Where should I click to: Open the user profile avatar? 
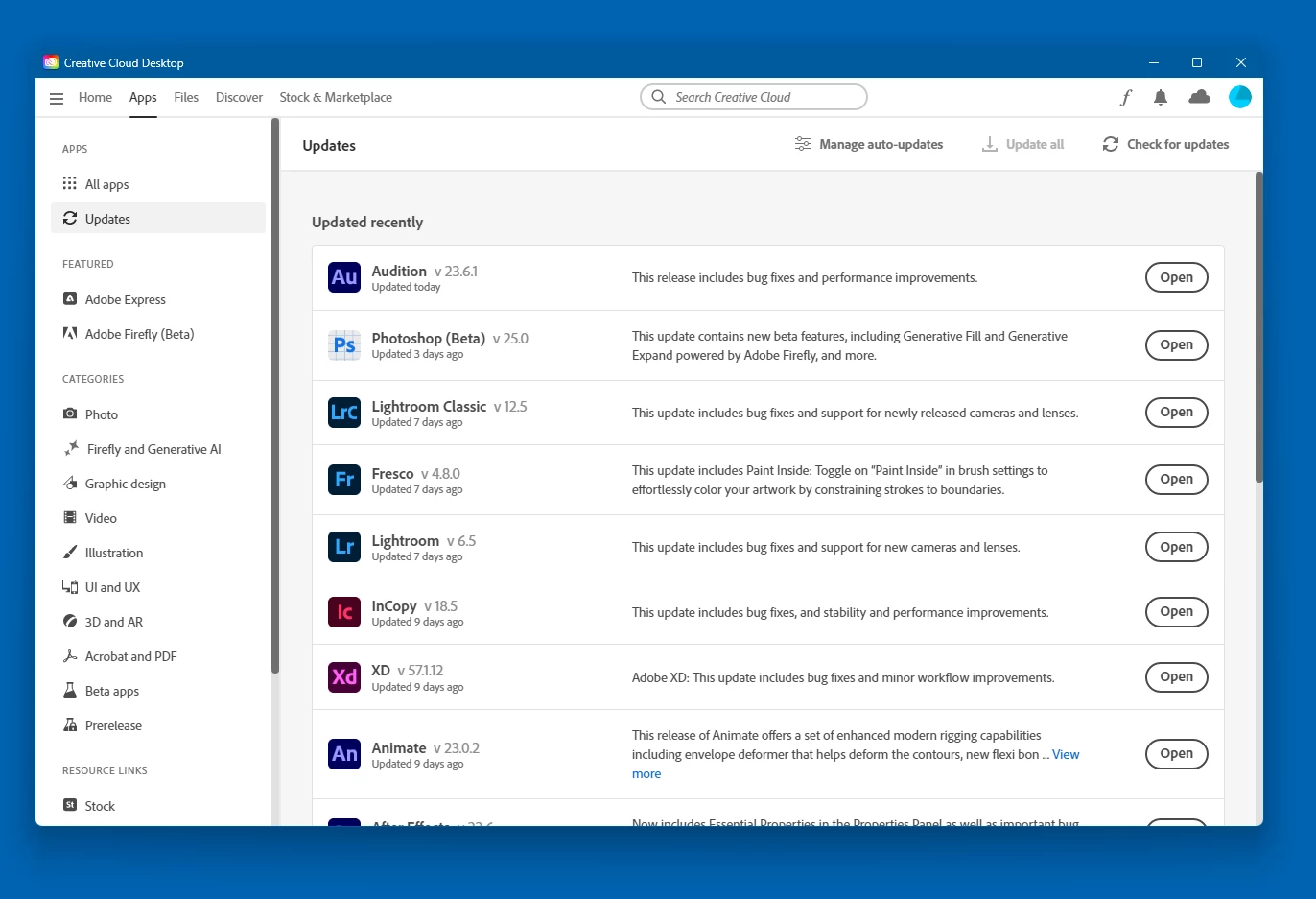tap(1240, 97)
